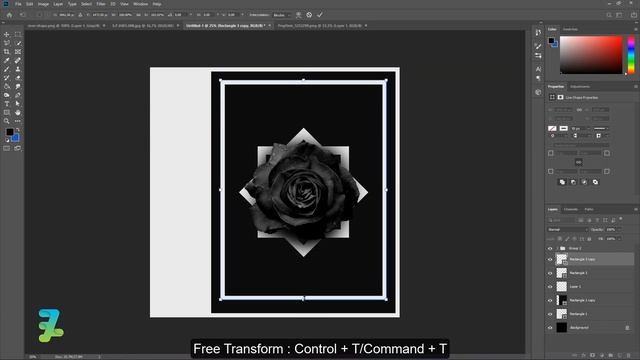Open the Opacity slider dropdown arrow

620,230
